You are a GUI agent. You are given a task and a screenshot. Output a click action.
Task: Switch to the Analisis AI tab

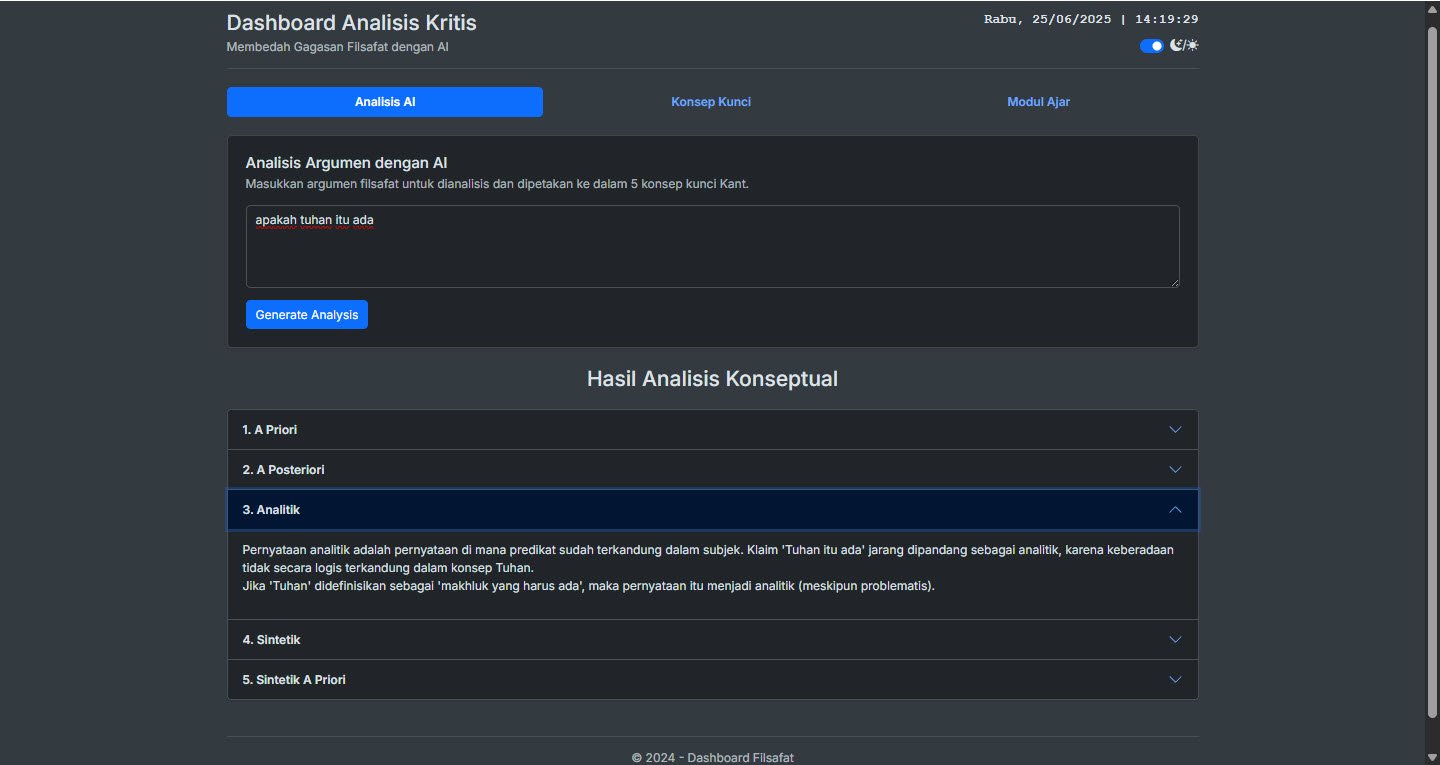385,102
